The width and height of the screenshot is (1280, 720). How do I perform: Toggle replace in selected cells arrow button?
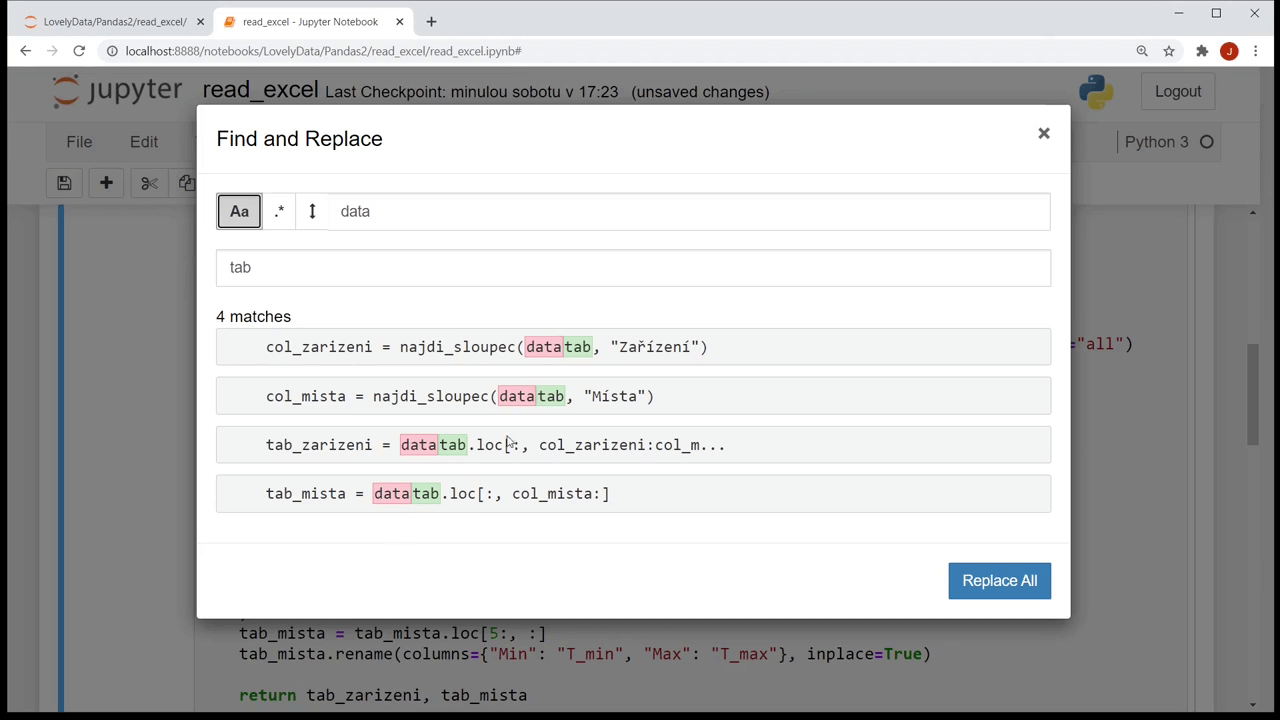pos(312,211)
